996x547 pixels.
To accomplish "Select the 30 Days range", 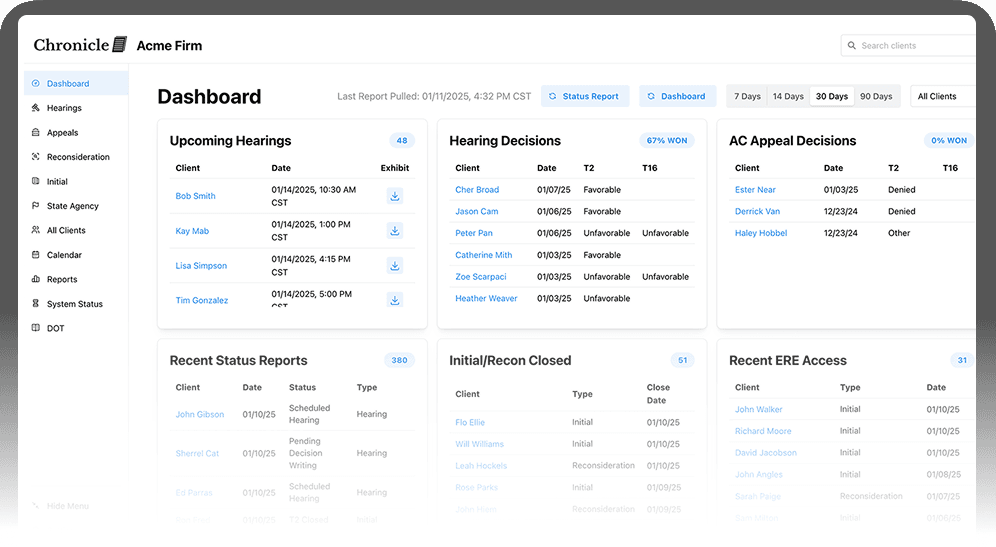I will (831, 96).
